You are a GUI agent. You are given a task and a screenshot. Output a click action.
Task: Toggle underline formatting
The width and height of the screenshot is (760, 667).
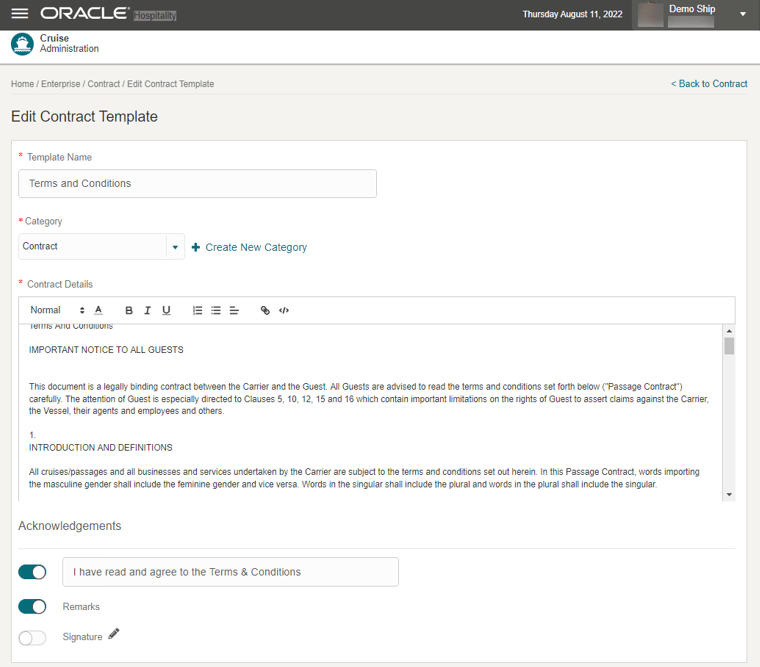tap(166, 310)
